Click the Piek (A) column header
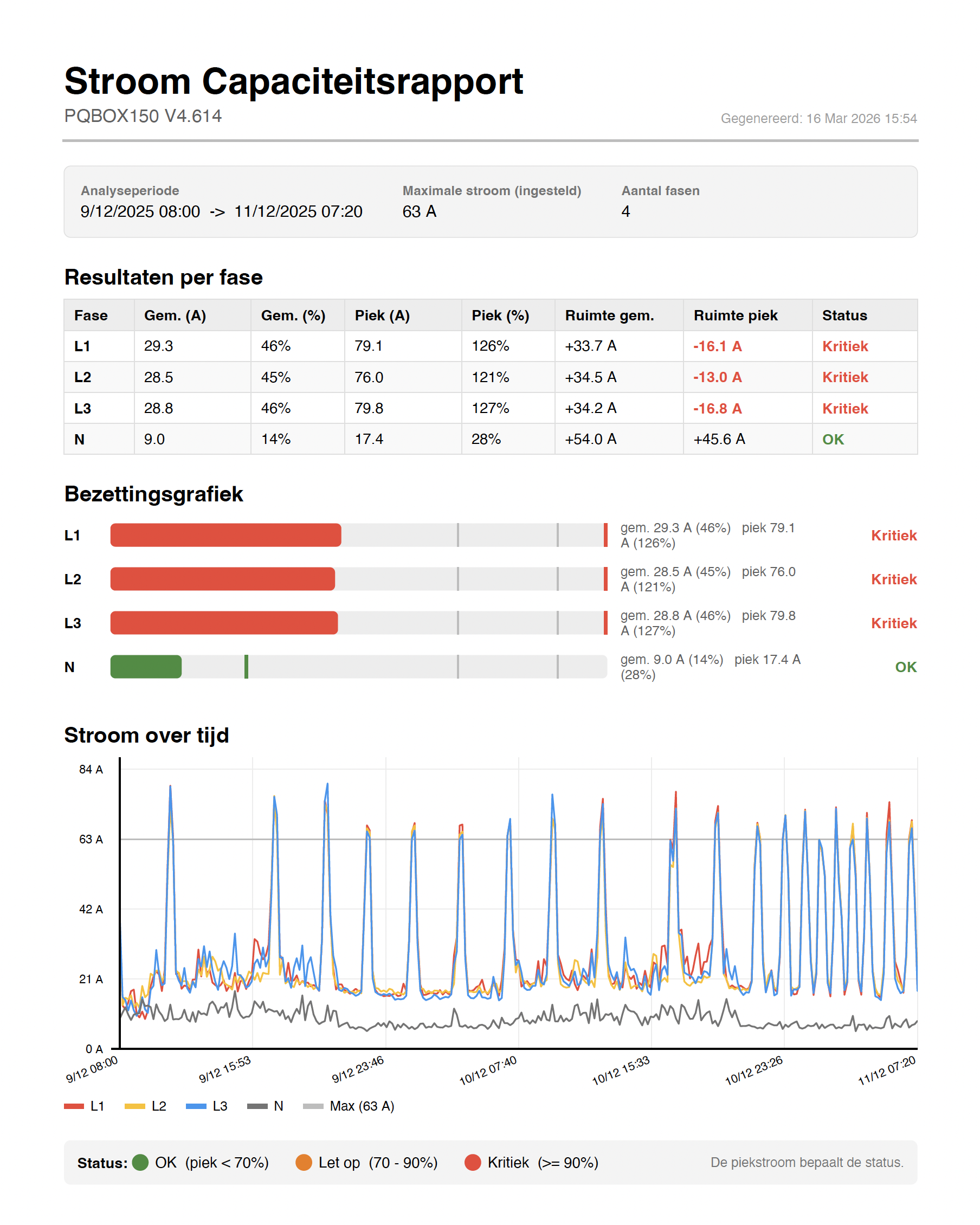The width and height of the screenshot is (980, 1225). point(382,315)
